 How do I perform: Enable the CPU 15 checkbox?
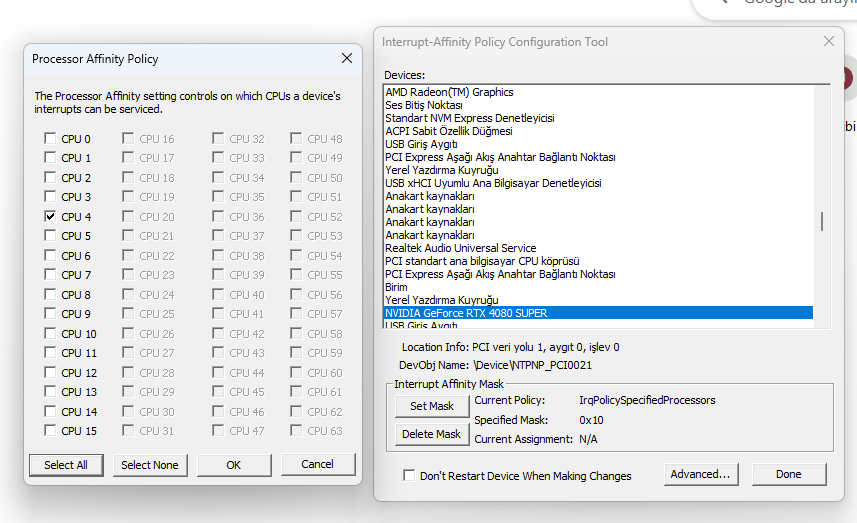[x=50, y=431]
